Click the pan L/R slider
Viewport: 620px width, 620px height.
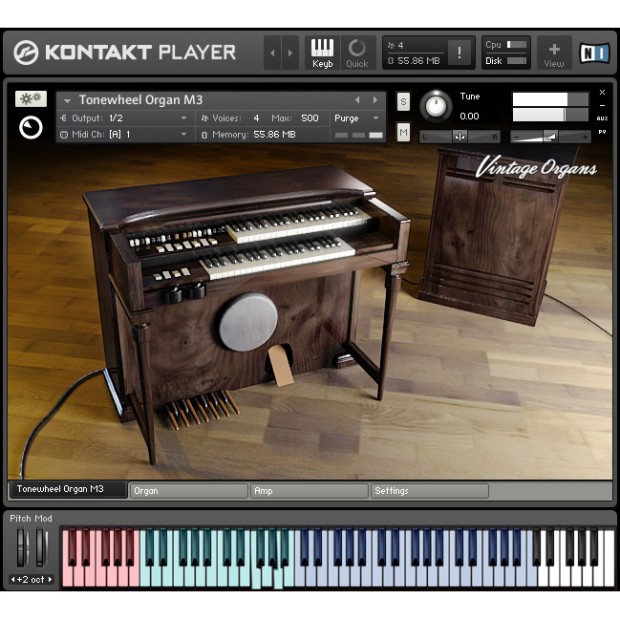(459, 137)
